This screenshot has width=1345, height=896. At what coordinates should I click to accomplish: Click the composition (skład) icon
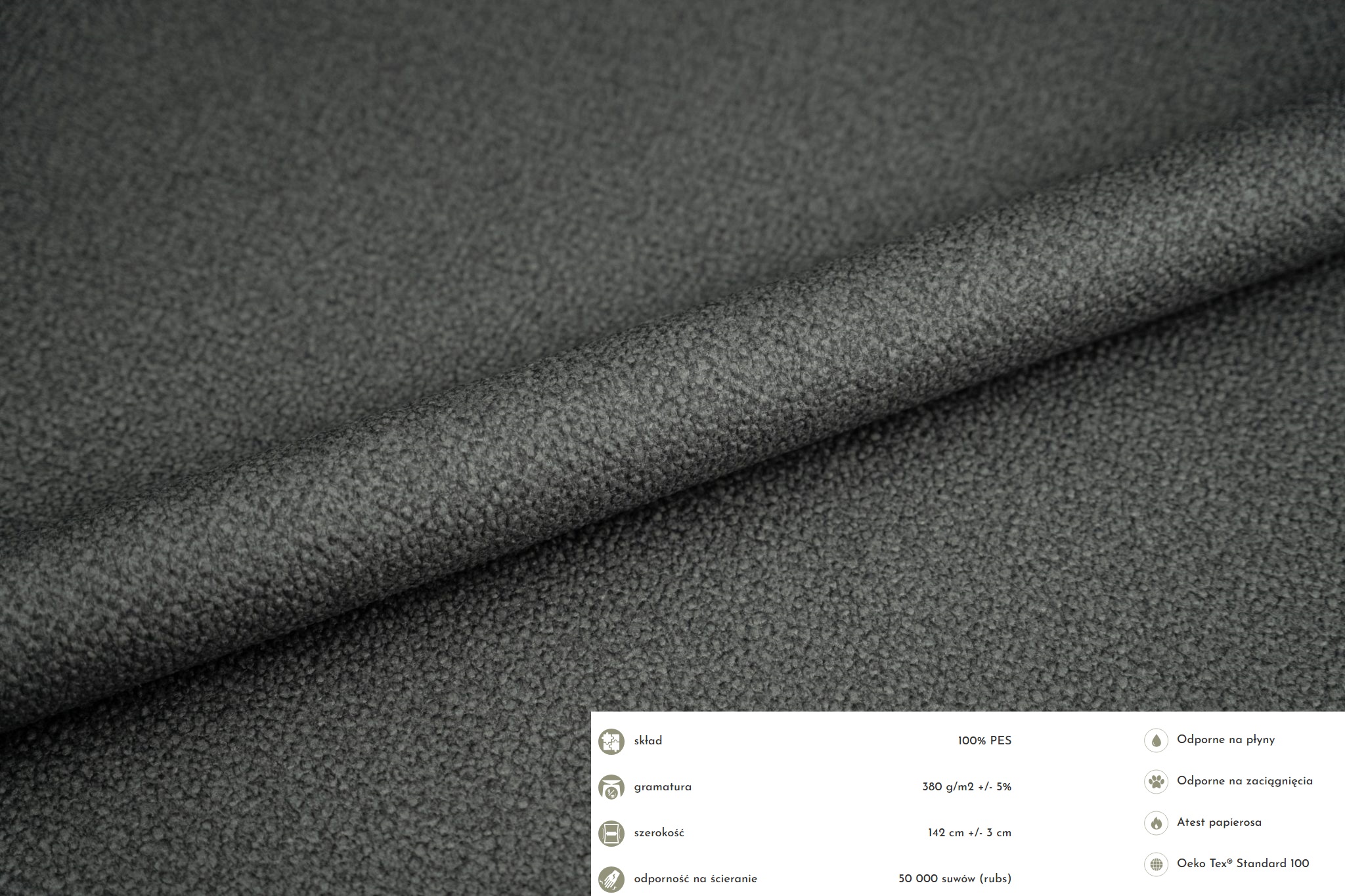[x=611, y=741]
